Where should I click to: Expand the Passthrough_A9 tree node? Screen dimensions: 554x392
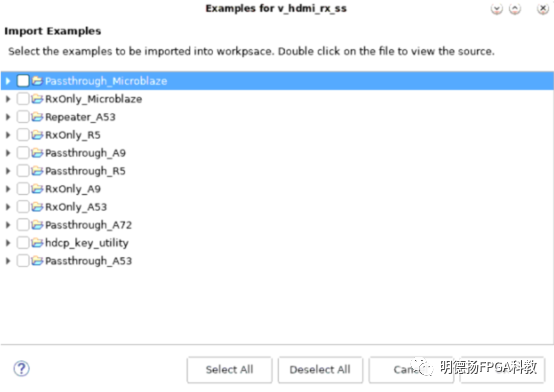(8, 153)
